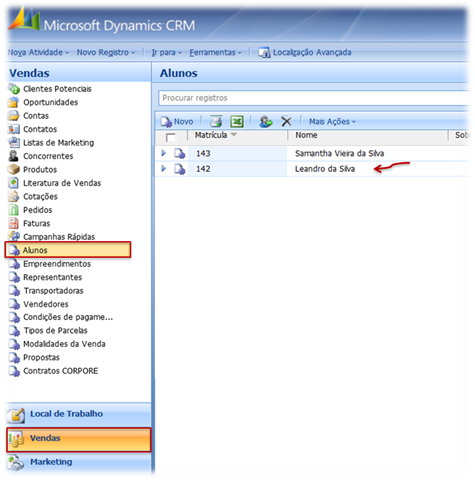
Task: Switch to the Marketing area
Action: (79, 462)
